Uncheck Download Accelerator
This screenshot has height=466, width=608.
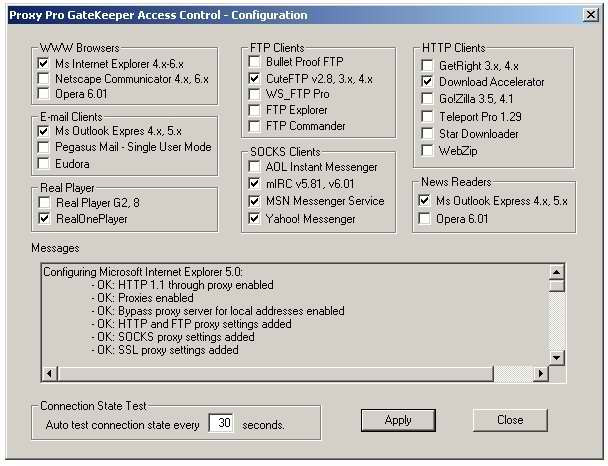click(427, 82)
